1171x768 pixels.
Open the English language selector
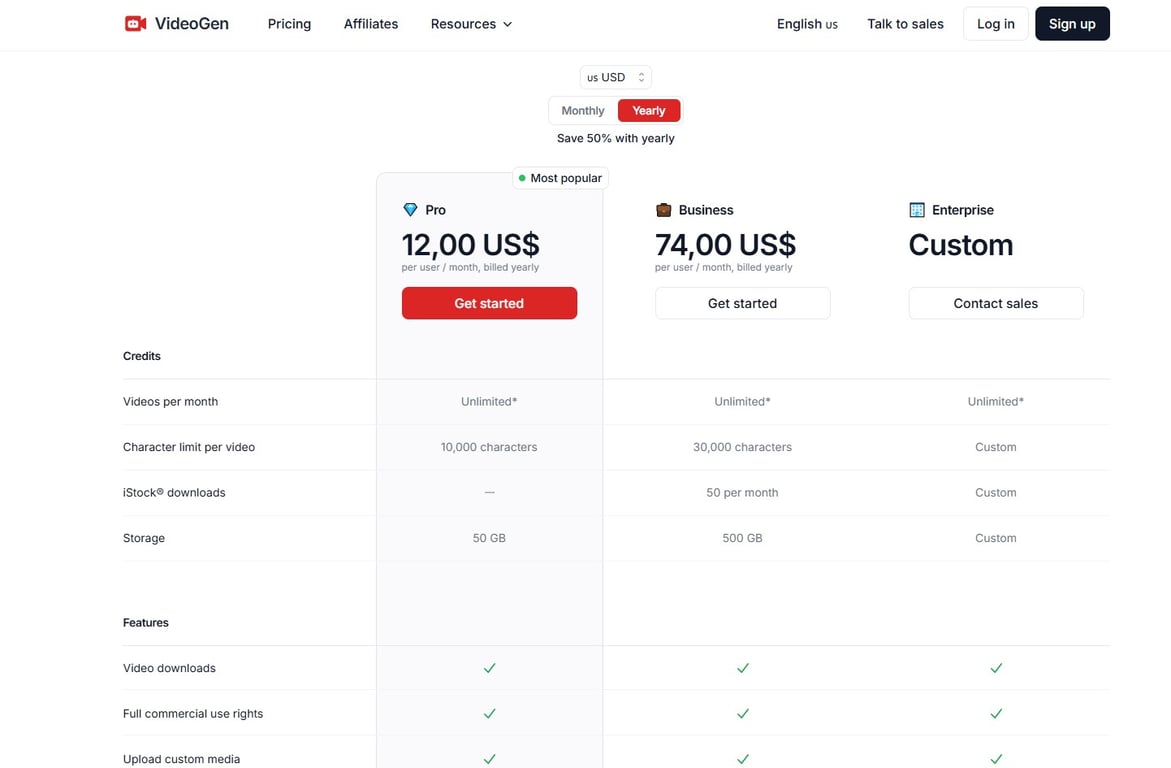807,24
